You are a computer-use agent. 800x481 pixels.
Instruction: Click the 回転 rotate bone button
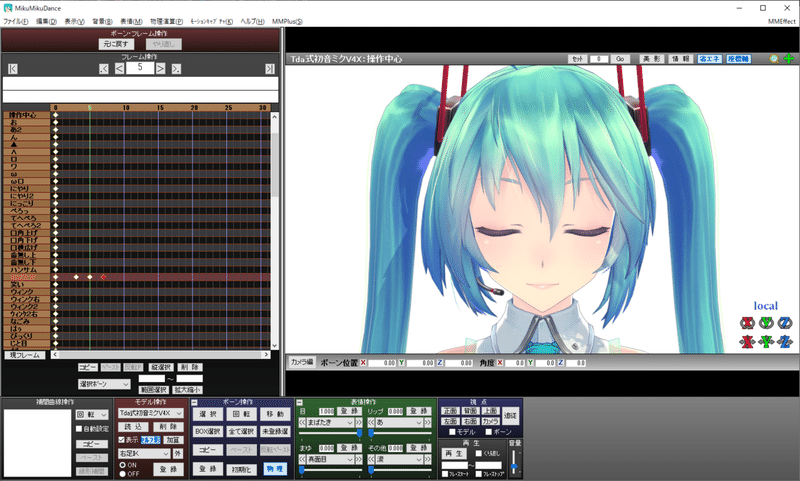[x=241, y=414]
